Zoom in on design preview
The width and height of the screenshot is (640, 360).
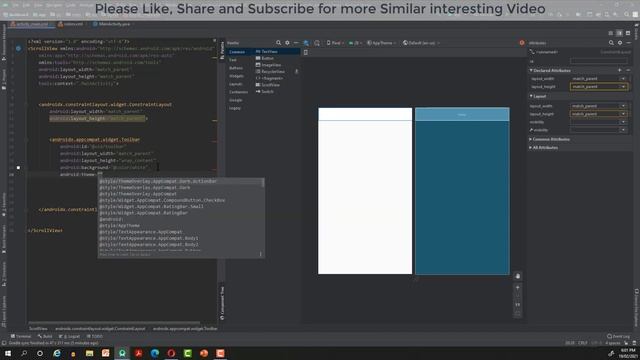[x=518, y=288]
